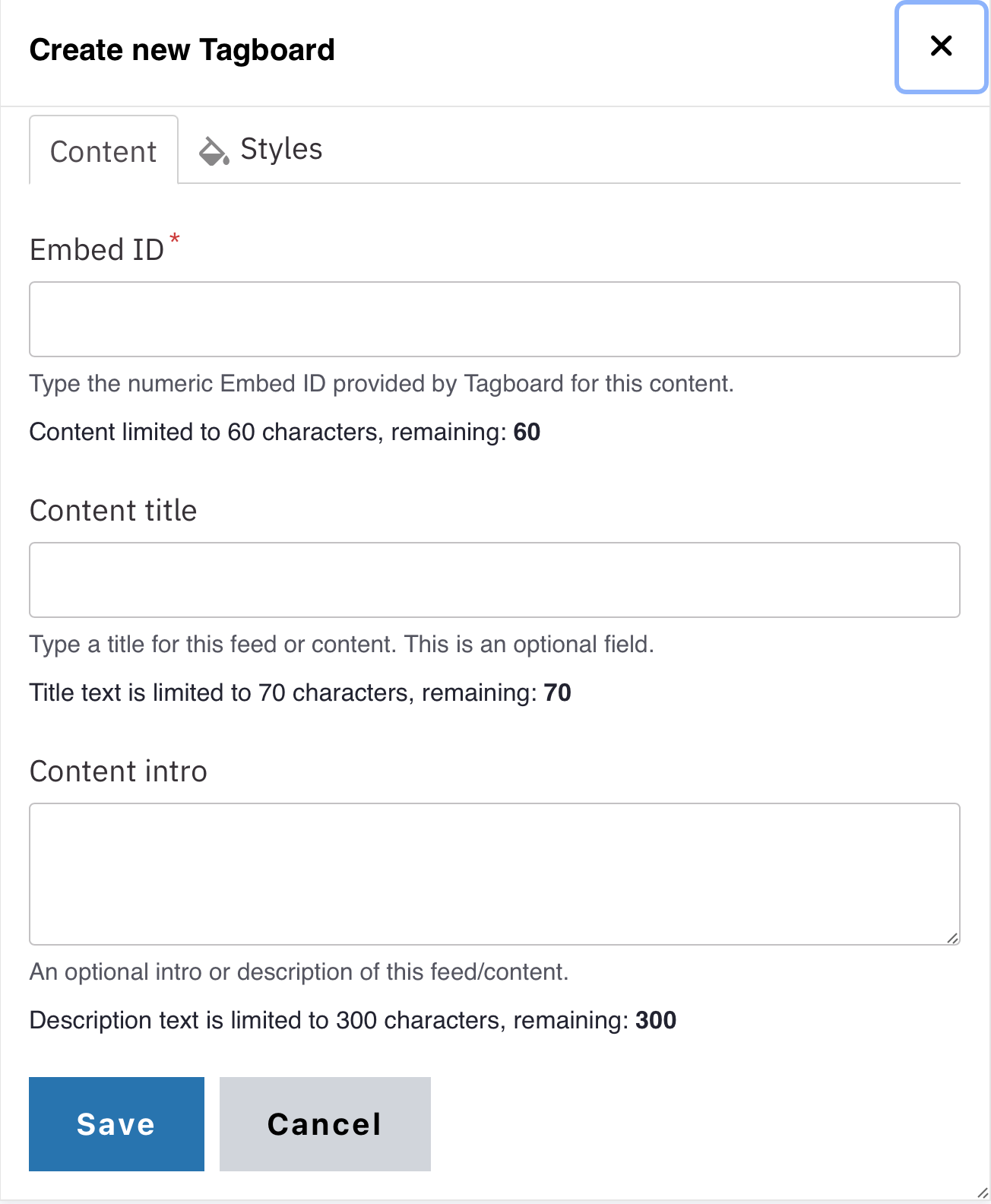
Task: Click the title remaining count 70
Action: 557,693
